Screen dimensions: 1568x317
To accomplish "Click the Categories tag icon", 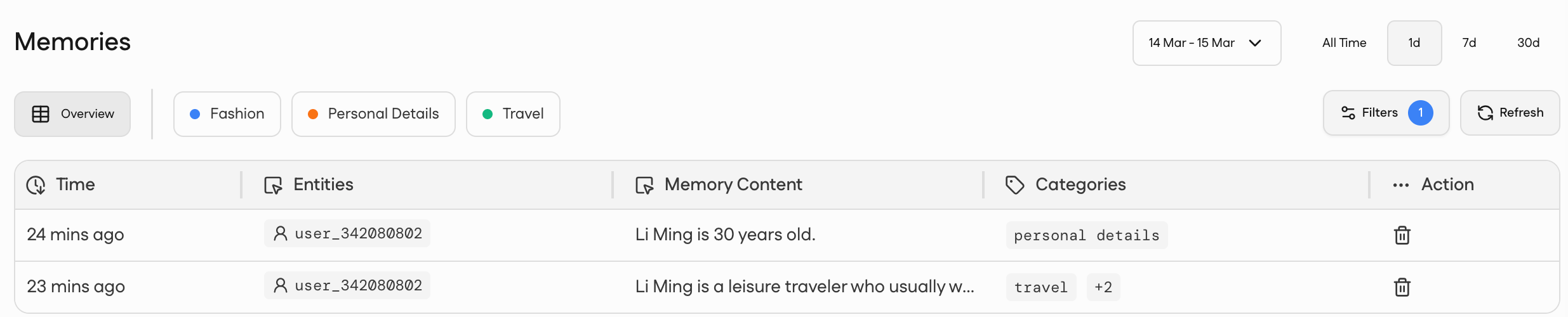I will 1014,185.
